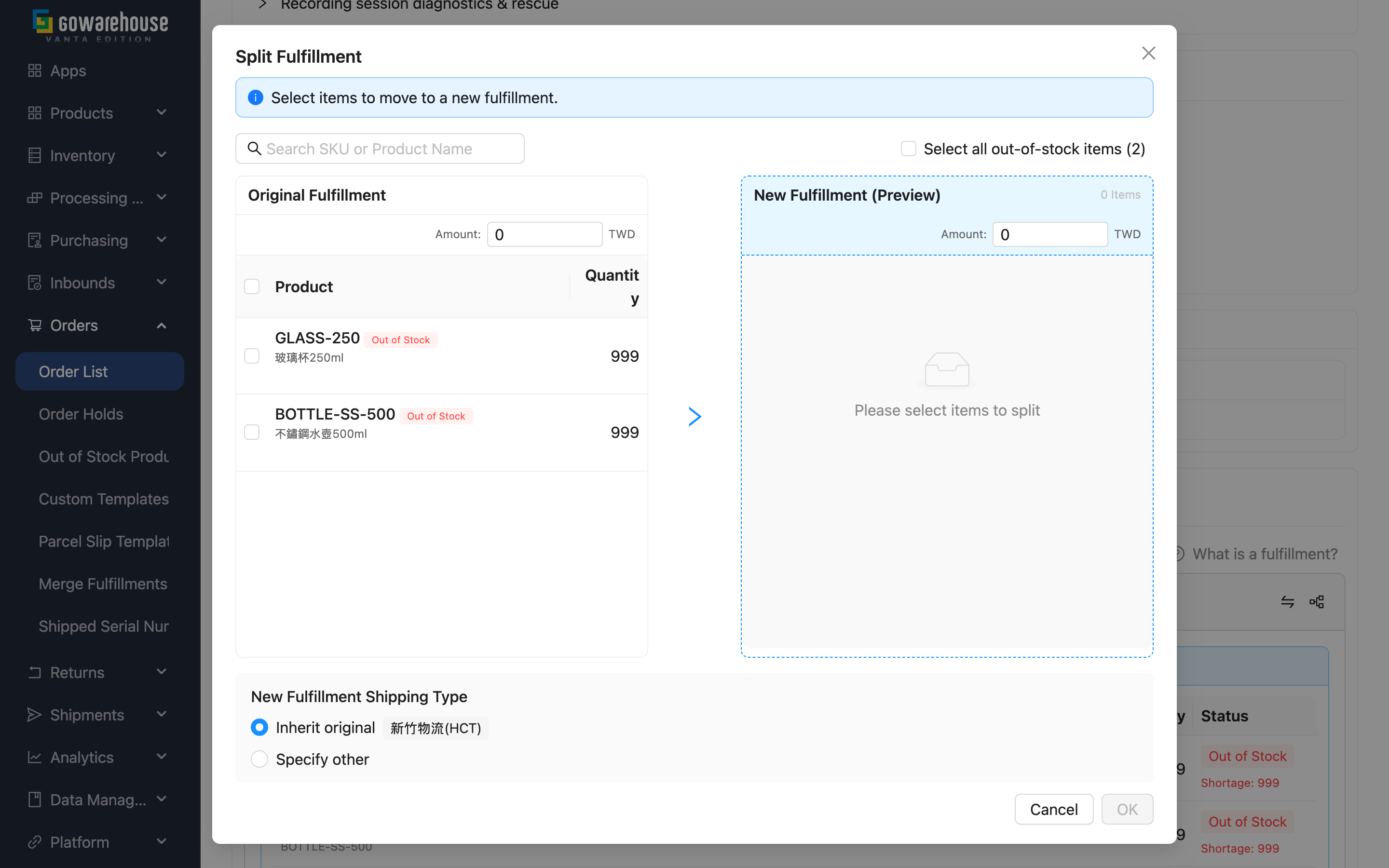Click the Analytics chart icon
This screenshot has height=868, width=1389.
34,757
